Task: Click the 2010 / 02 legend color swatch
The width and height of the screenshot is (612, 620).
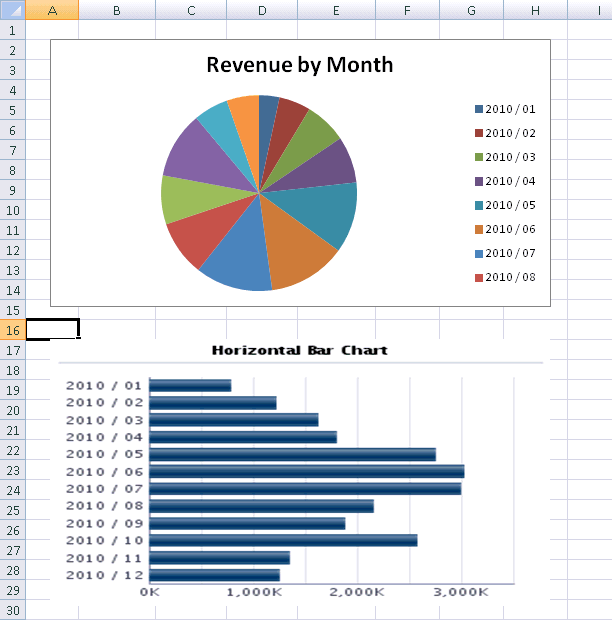Action: coord(479,133)
